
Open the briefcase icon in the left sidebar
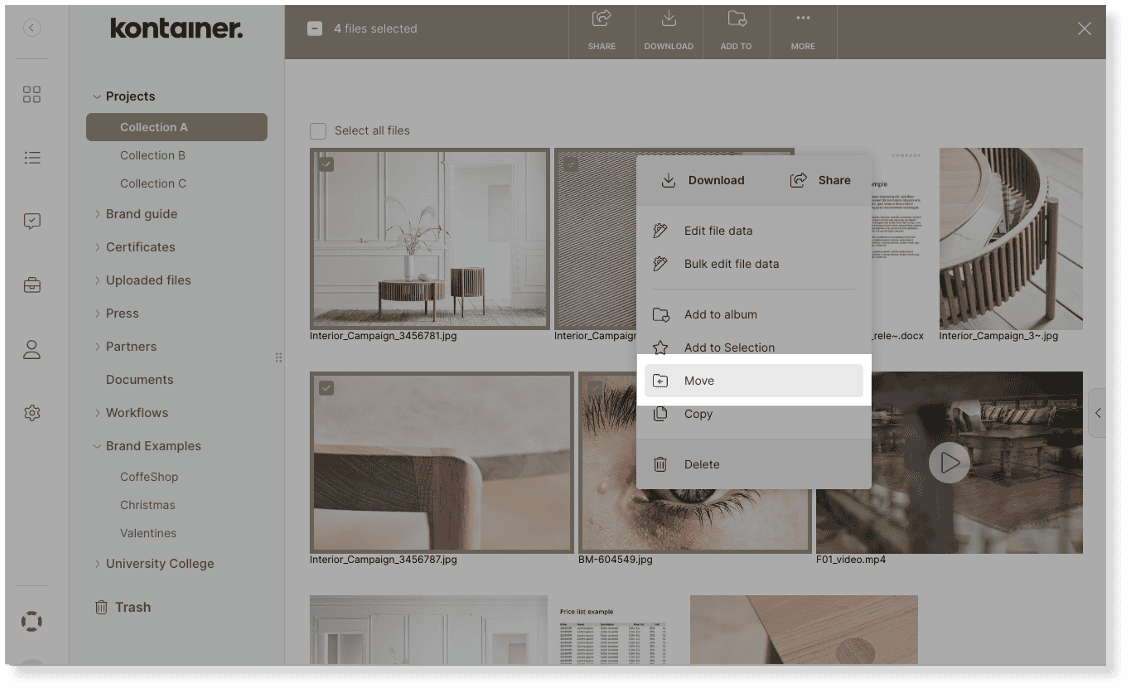coord(31,285)
